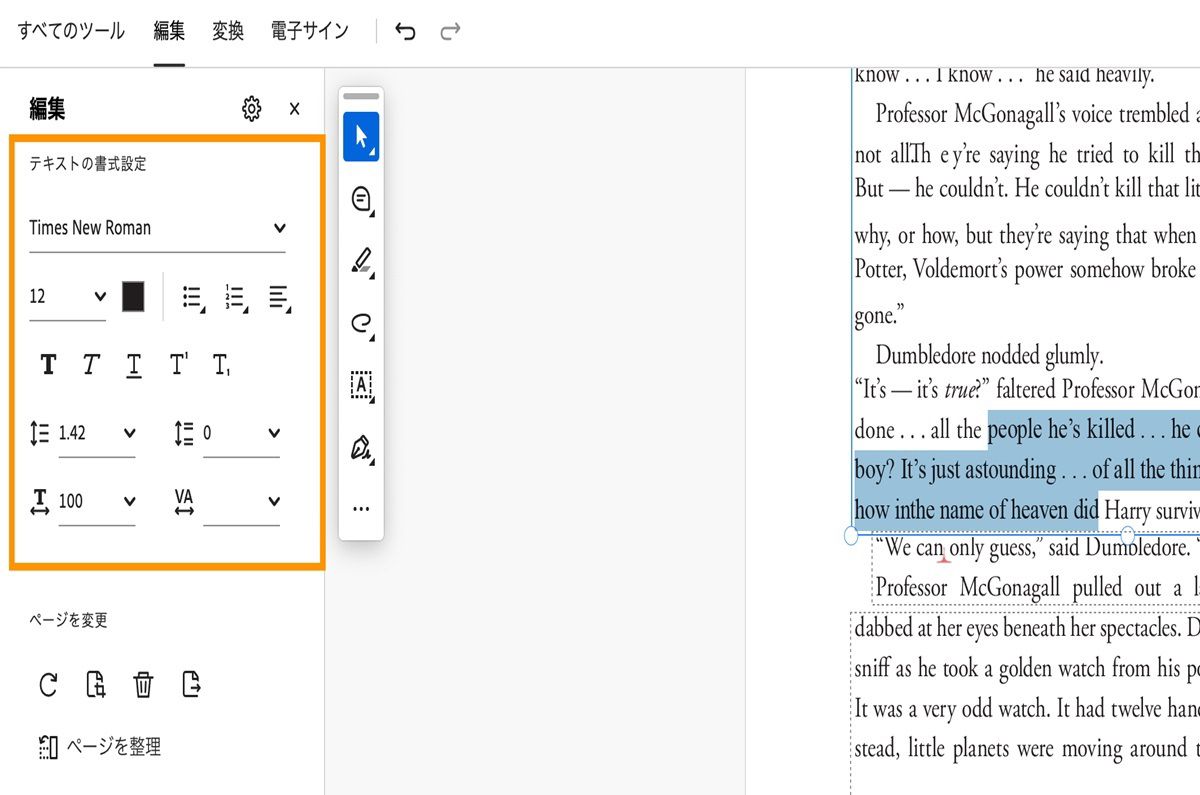Viewport: 1200px width, 795px height.
Task: Click the text box left resize handle
Action: click(x=851, y=536)
